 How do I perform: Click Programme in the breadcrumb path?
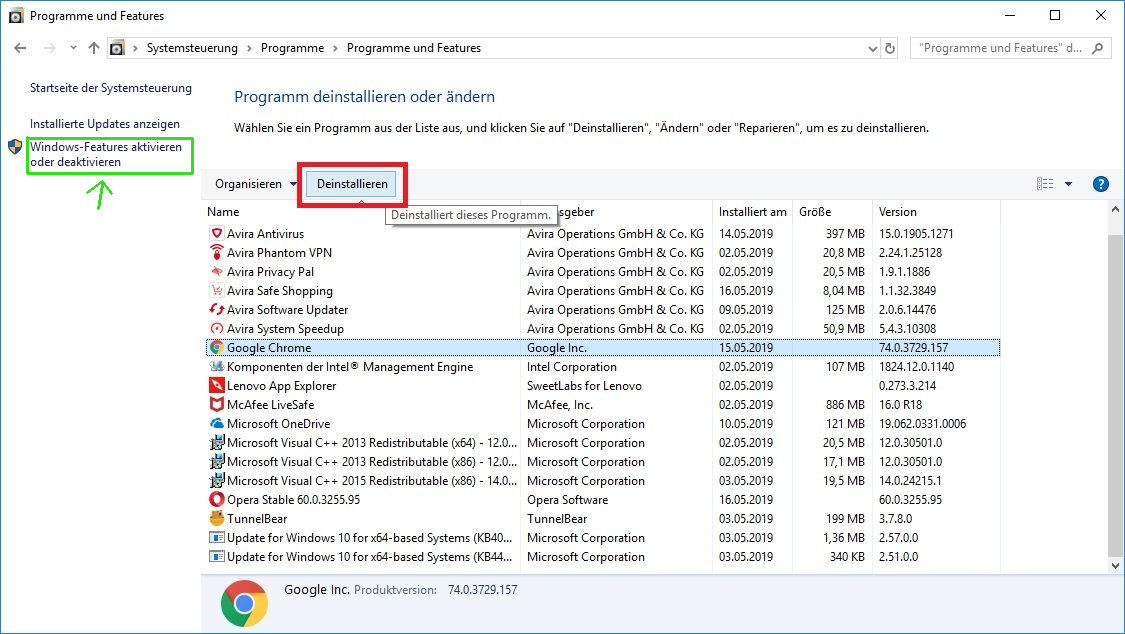pos(292,48)
